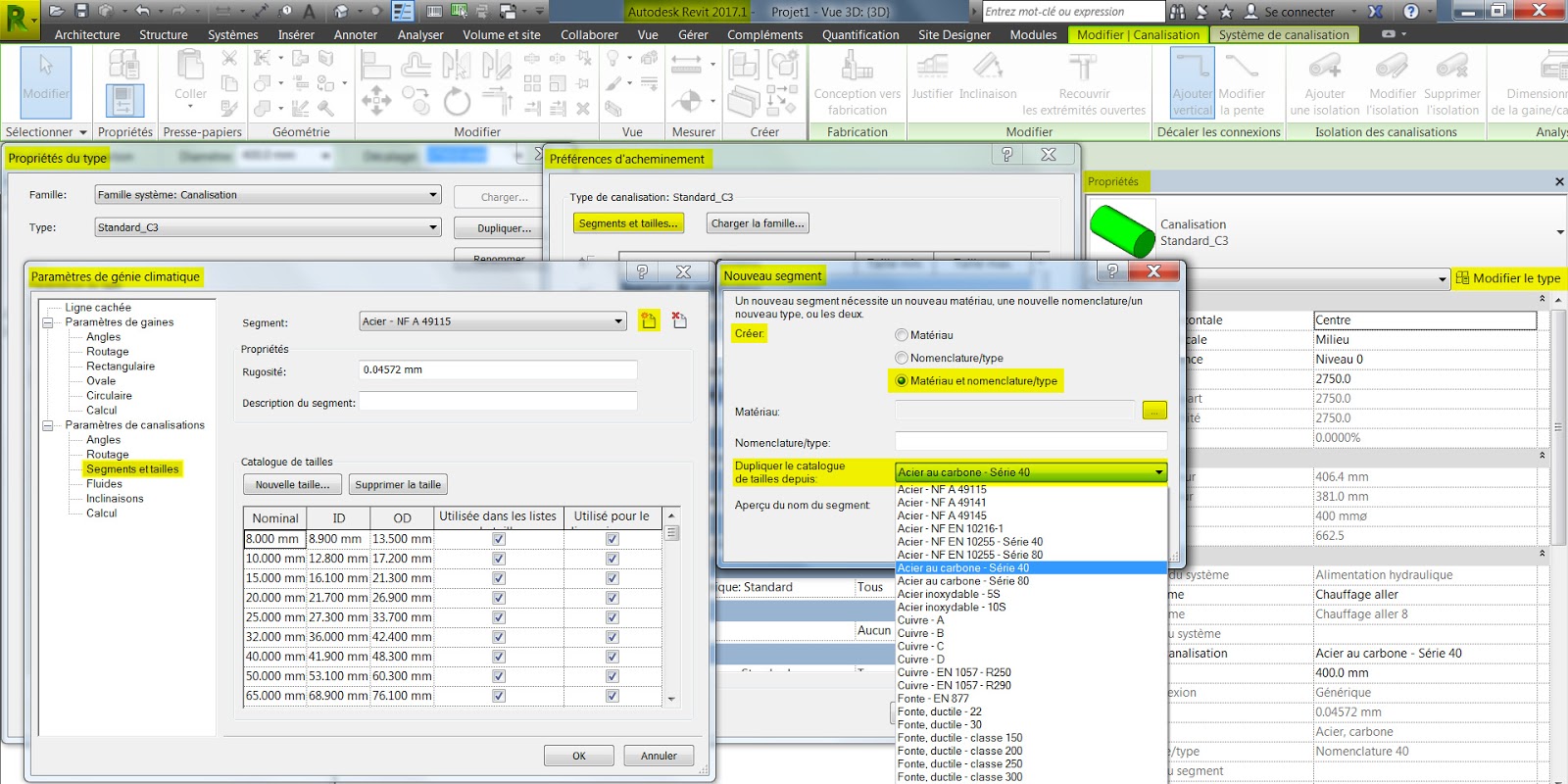Click the Ajouter une isolation tool
Image resolution: width=1568 pixels, height=784 pixels.
coord(1325,83)
